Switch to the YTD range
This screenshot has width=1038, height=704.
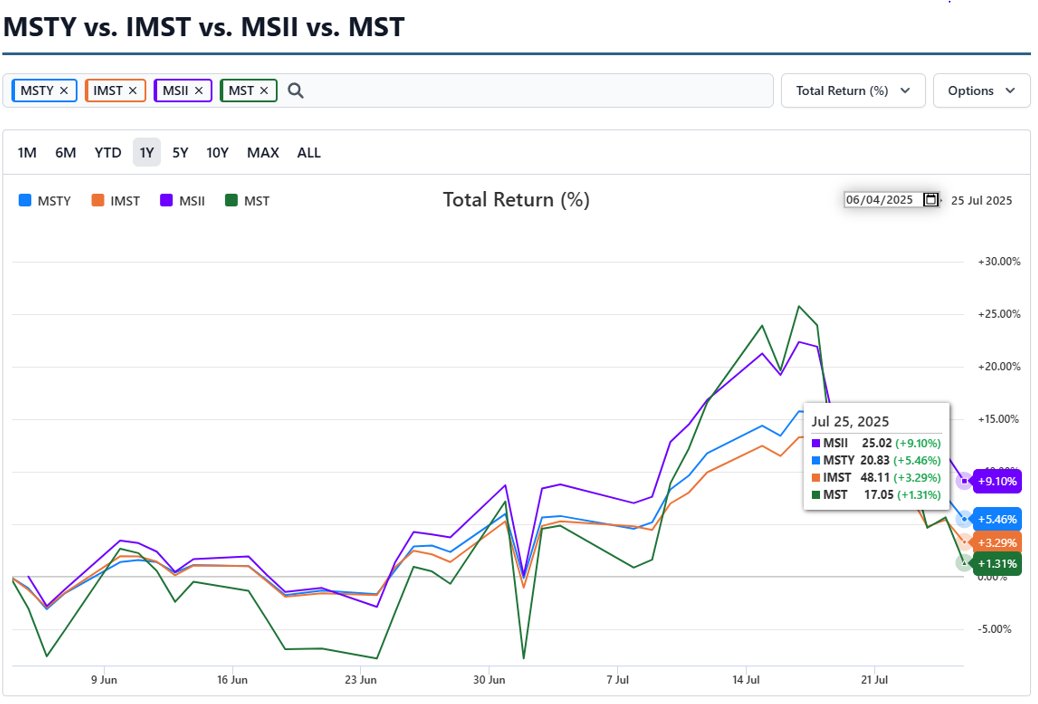pos(108,153)
